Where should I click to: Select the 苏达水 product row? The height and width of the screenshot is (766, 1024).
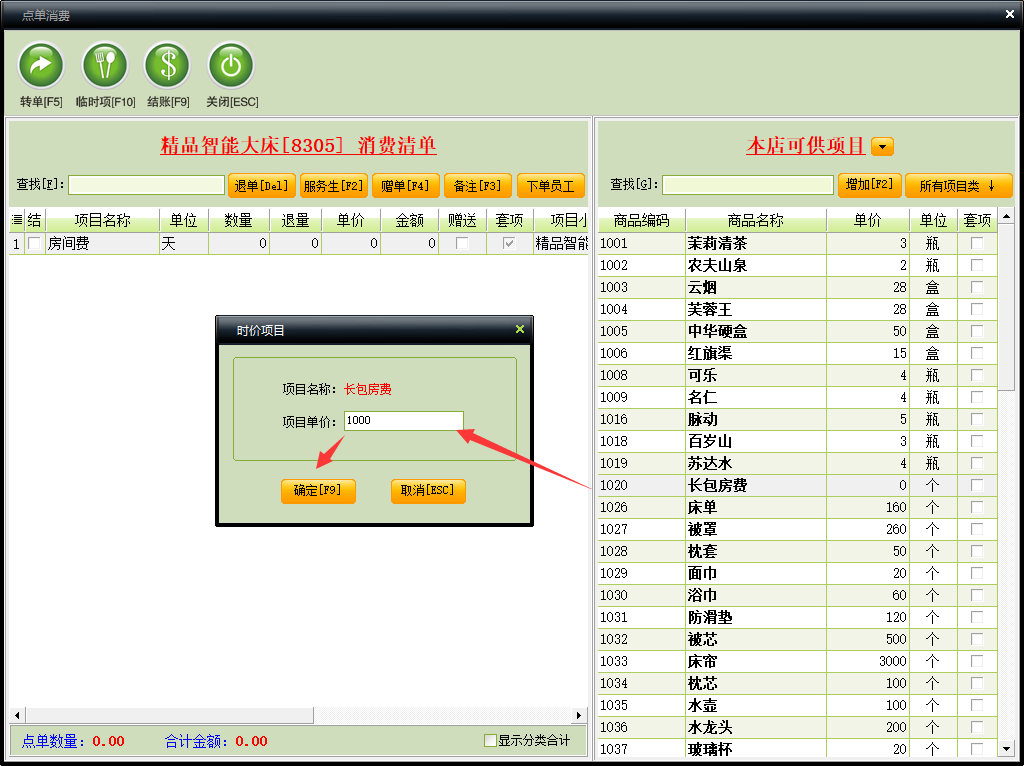point(797,463)
